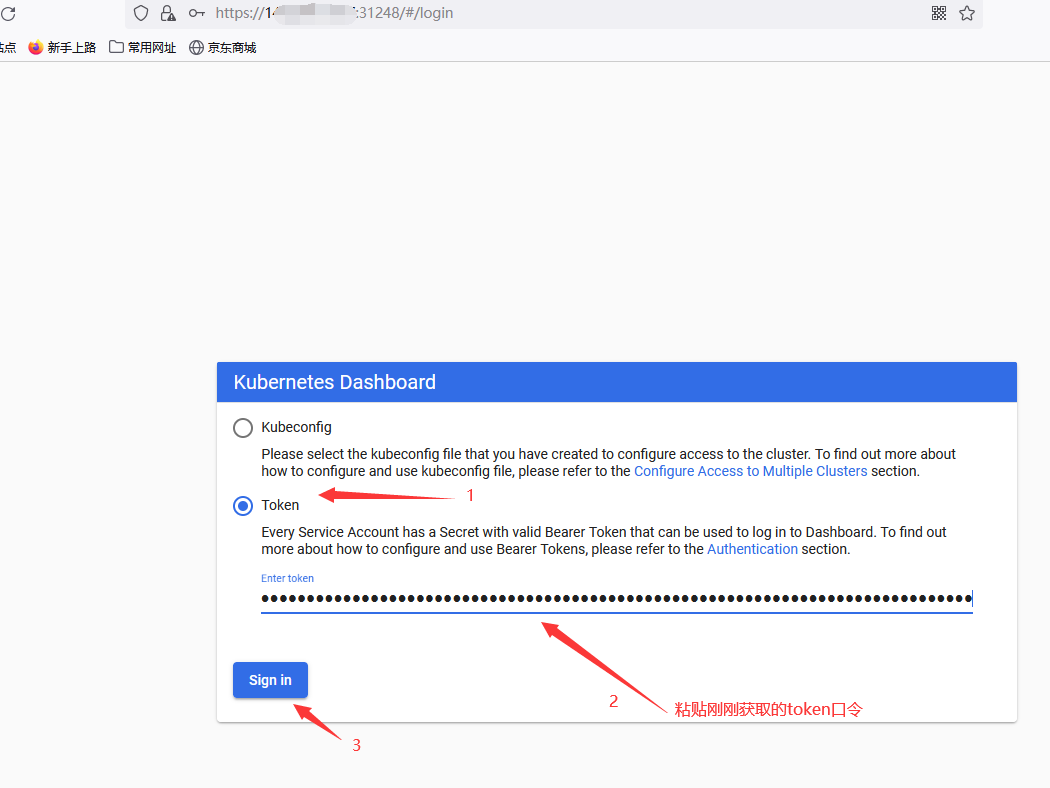The height and width of the screenshot is (788, 1050).
Task: Click the Sign in button
Action: [x=271, y=680]
